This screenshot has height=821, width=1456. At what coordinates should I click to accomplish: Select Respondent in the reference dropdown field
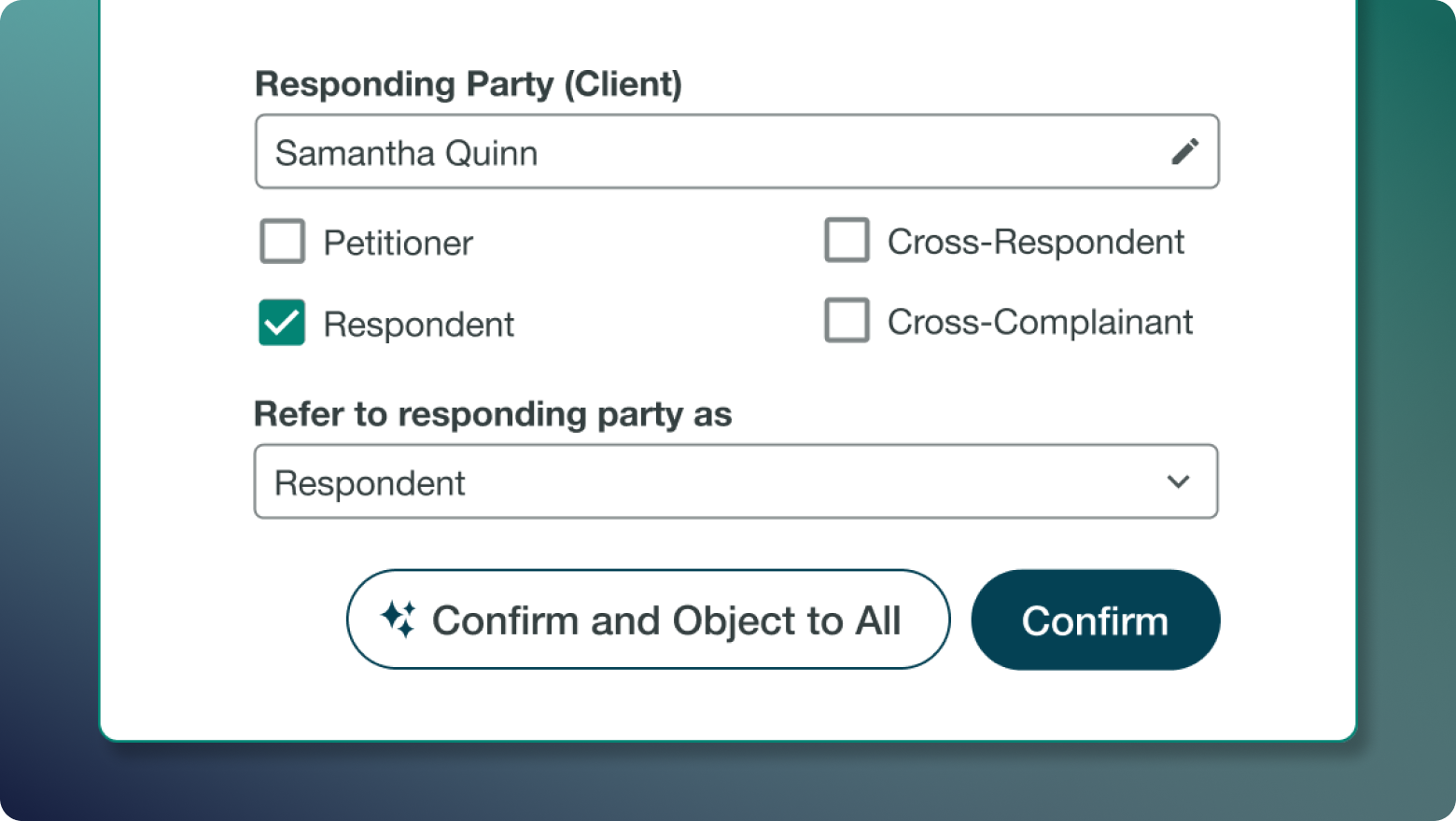coord(736,481)
